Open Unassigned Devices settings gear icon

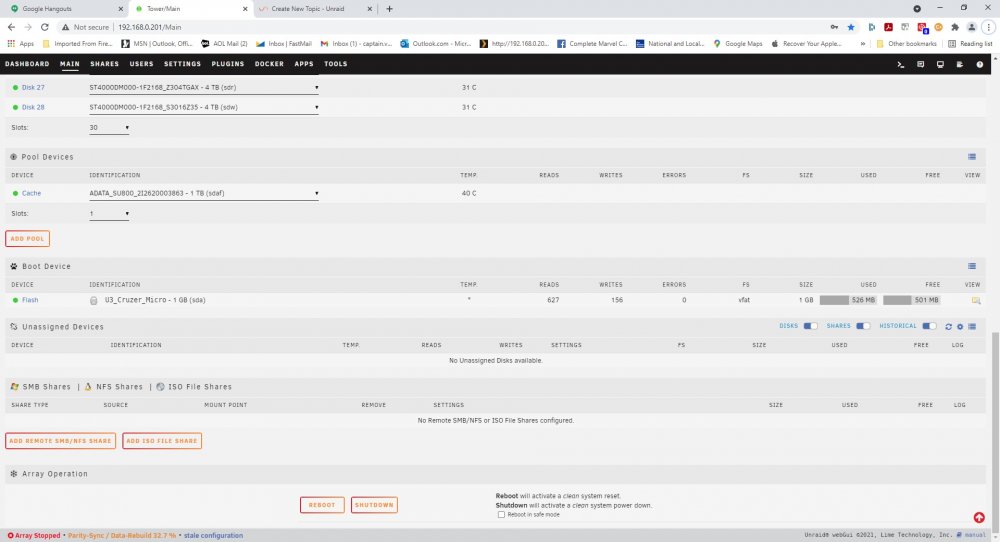click(960, 326)
